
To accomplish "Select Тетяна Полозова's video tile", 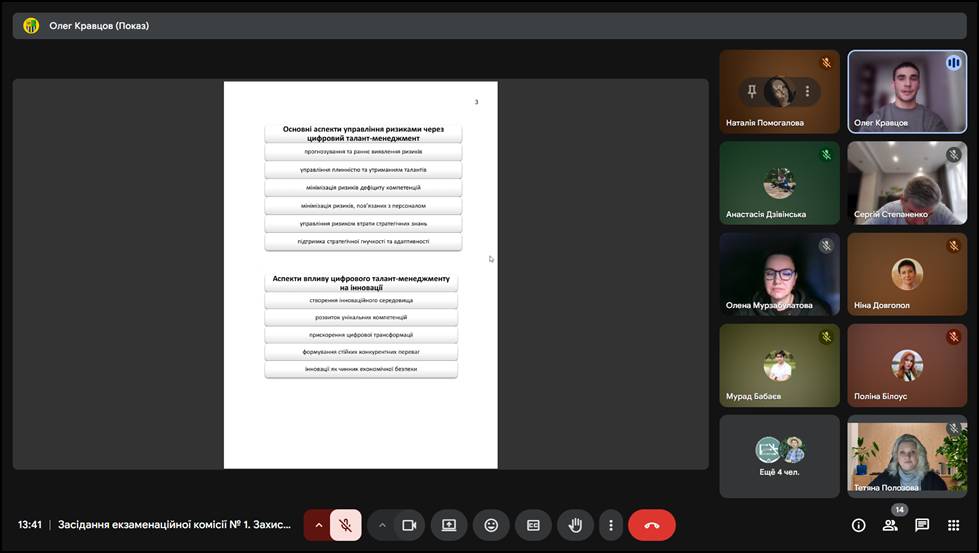I will pyautogui.click(x=907, y=456).
